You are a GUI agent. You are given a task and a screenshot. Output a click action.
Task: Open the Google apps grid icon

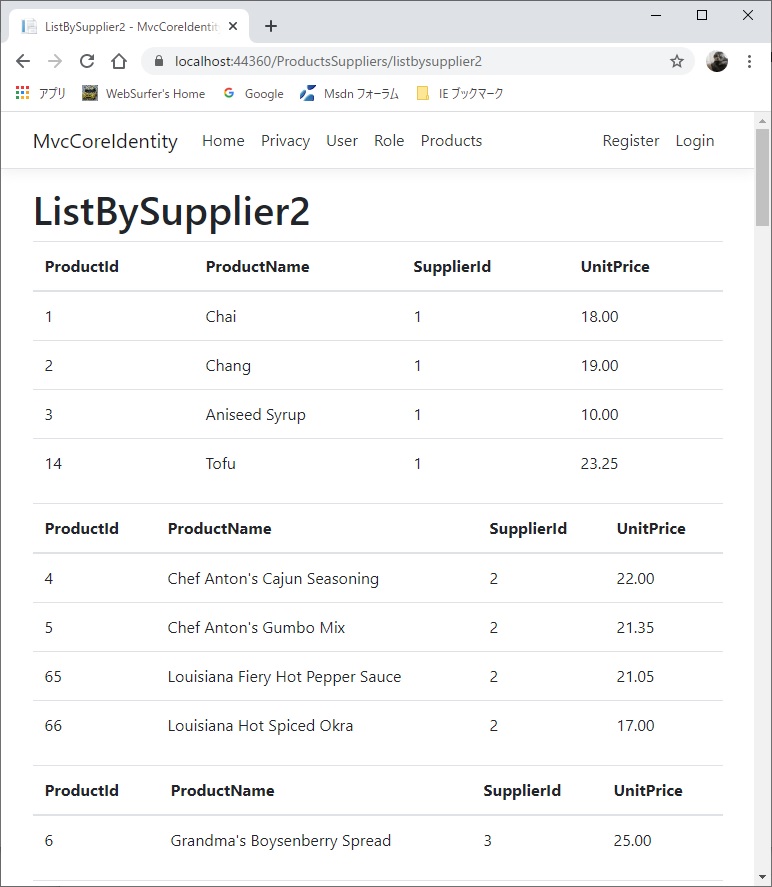(22, 93)
